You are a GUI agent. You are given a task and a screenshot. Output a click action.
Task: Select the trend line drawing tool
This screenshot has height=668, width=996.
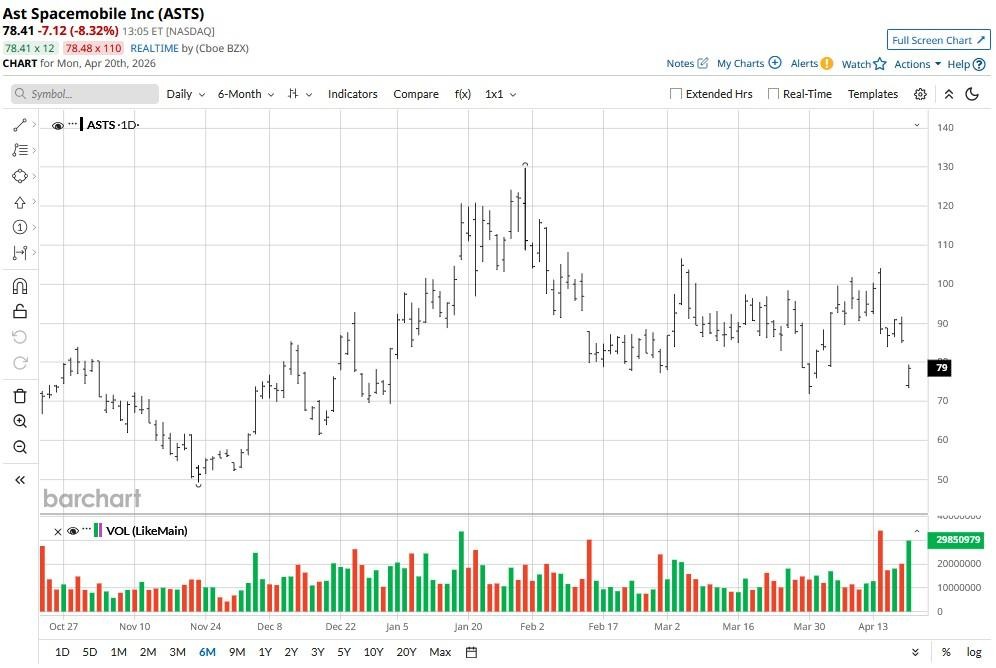click(20, 125)
